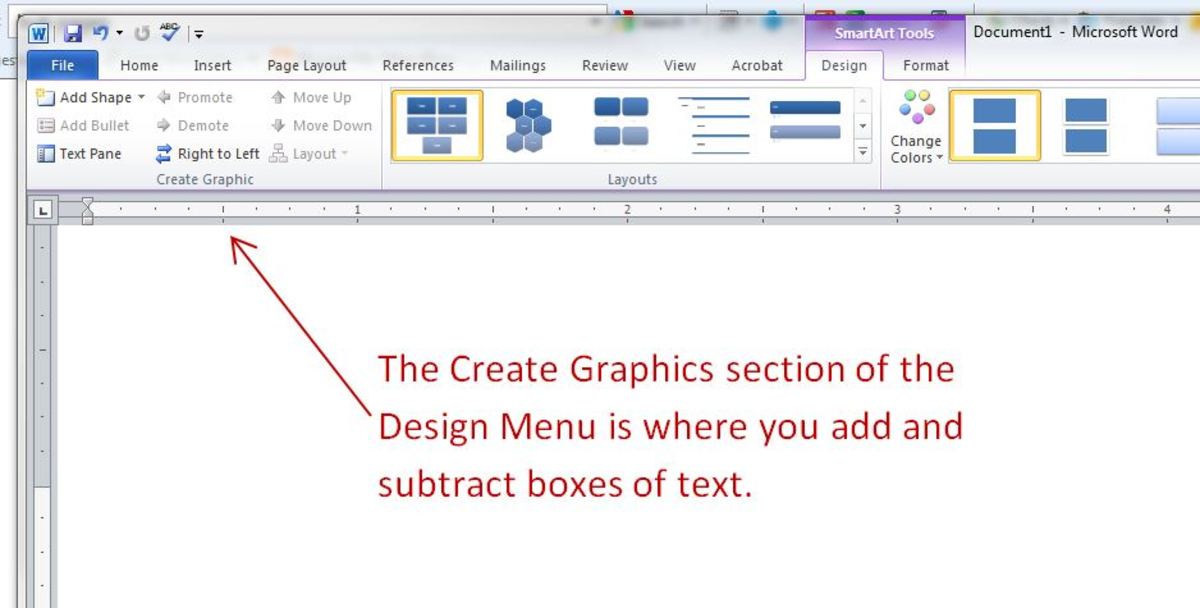Screen dimensions: 1200x608
Task: Click the Promote button
Action: click(197, 97)
